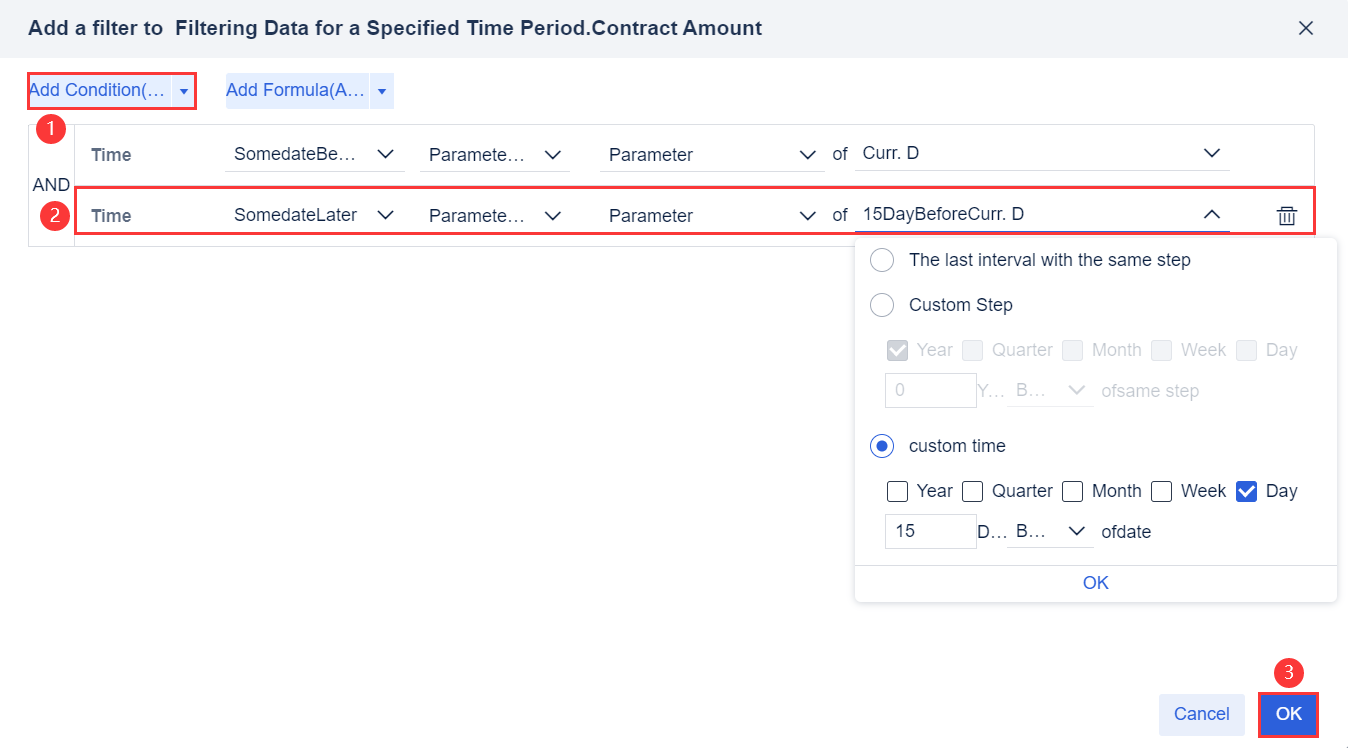Open the Curr. D dropdown in first condition
This screenshot has height=748, width=1348.
click(x=1211, y=153)
